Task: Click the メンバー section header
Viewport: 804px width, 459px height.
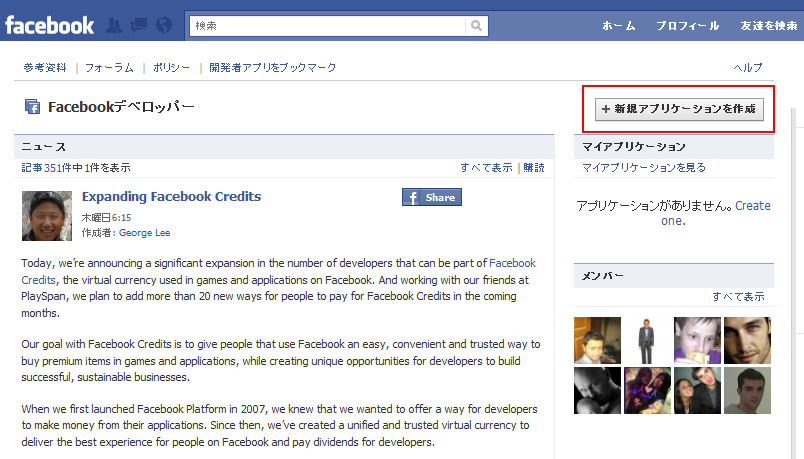Action: [x=674, y=276]
